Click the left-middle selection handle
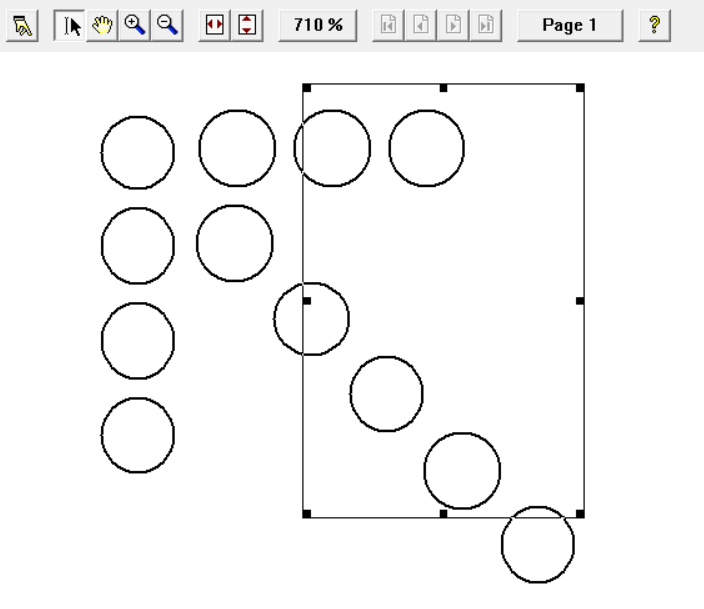 pyautogui.click(x=307, y=301)
